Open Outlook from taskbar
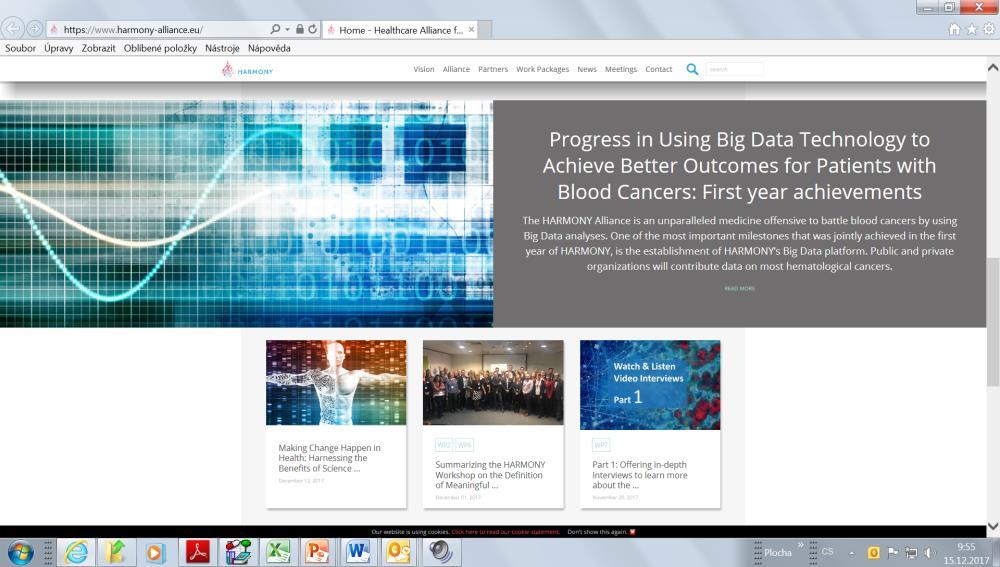 point(398,552)
